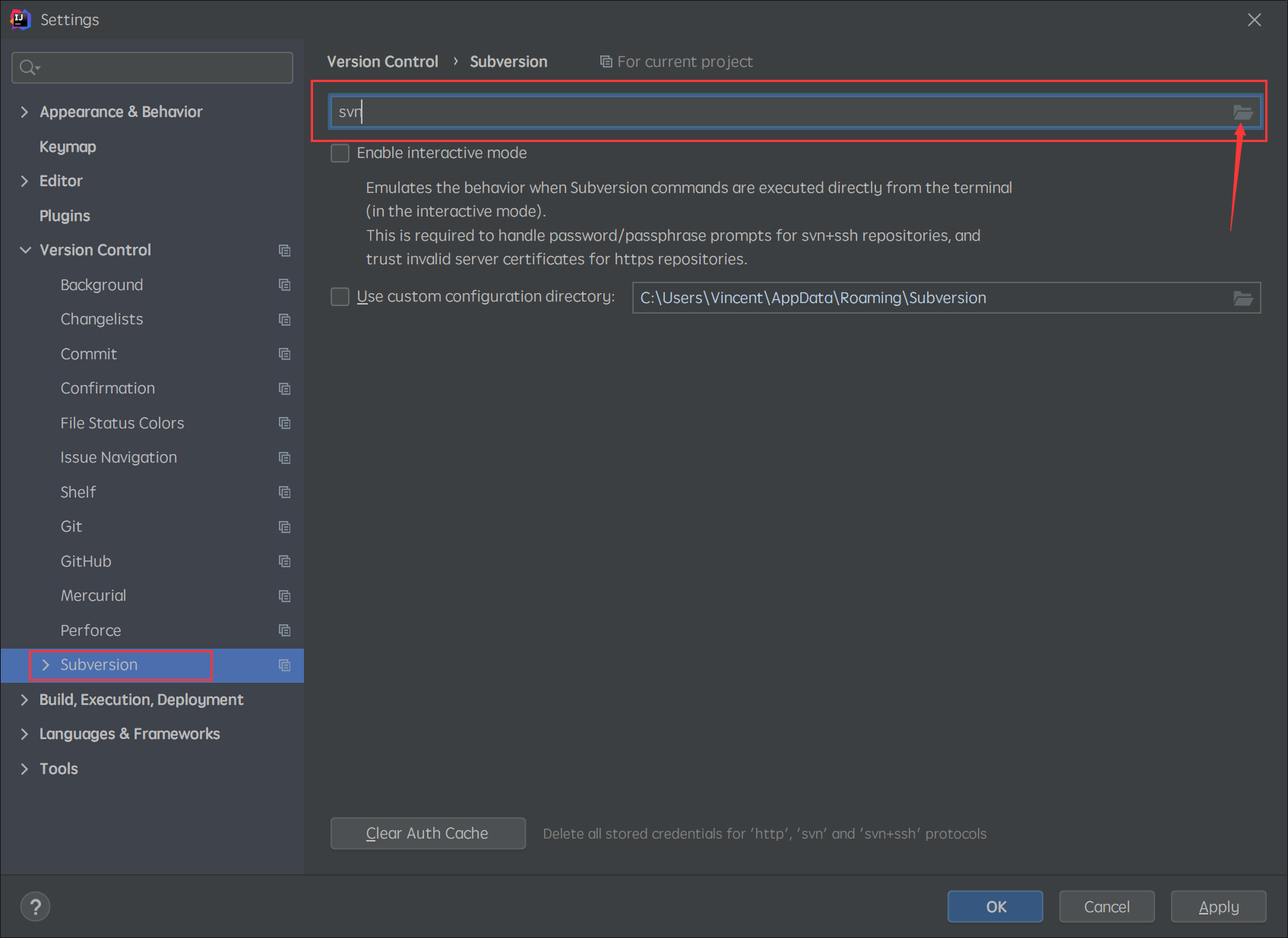Click the folder icon in configuration directory field
The height and width of the screenshot is (938, 1288).
pos(1242,298)
